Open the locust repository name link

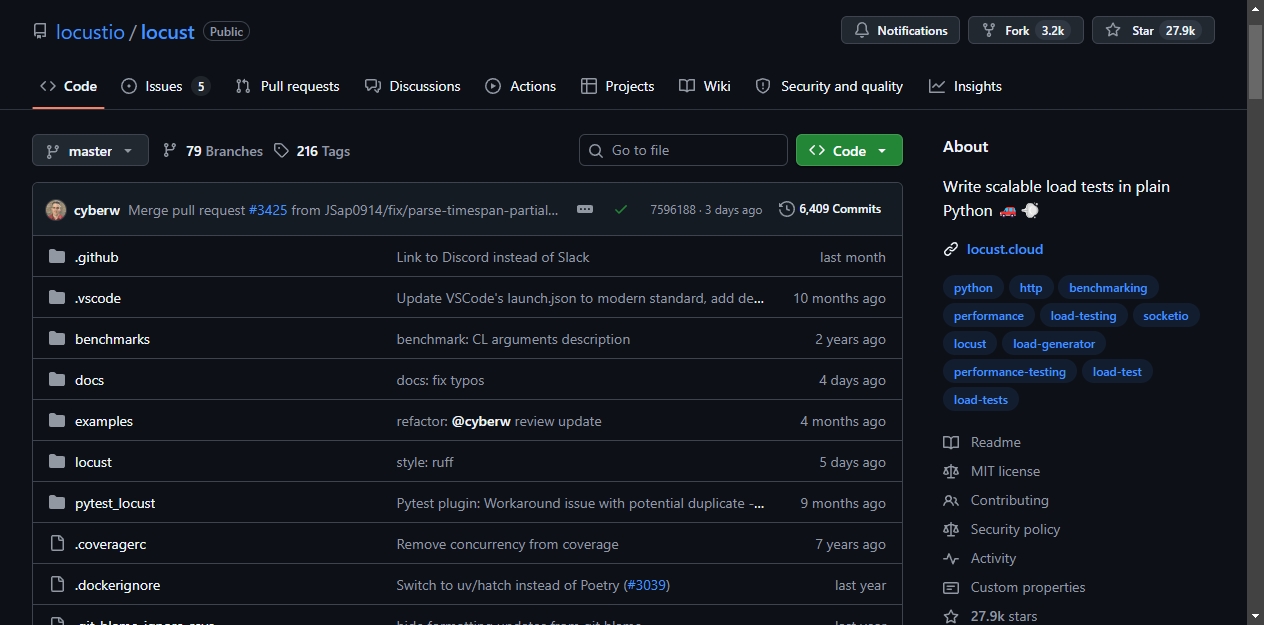[167, 31]
